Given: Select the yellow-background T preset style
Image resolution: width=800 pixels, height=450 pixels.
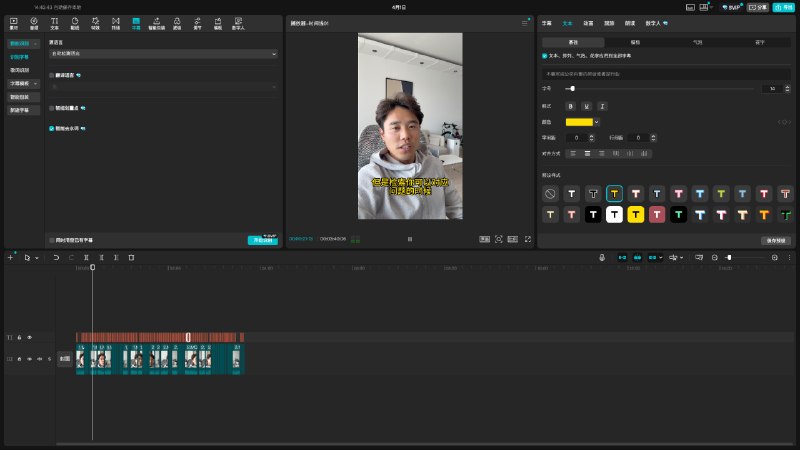Looking at the screenshot, I should tap(635, 214).
